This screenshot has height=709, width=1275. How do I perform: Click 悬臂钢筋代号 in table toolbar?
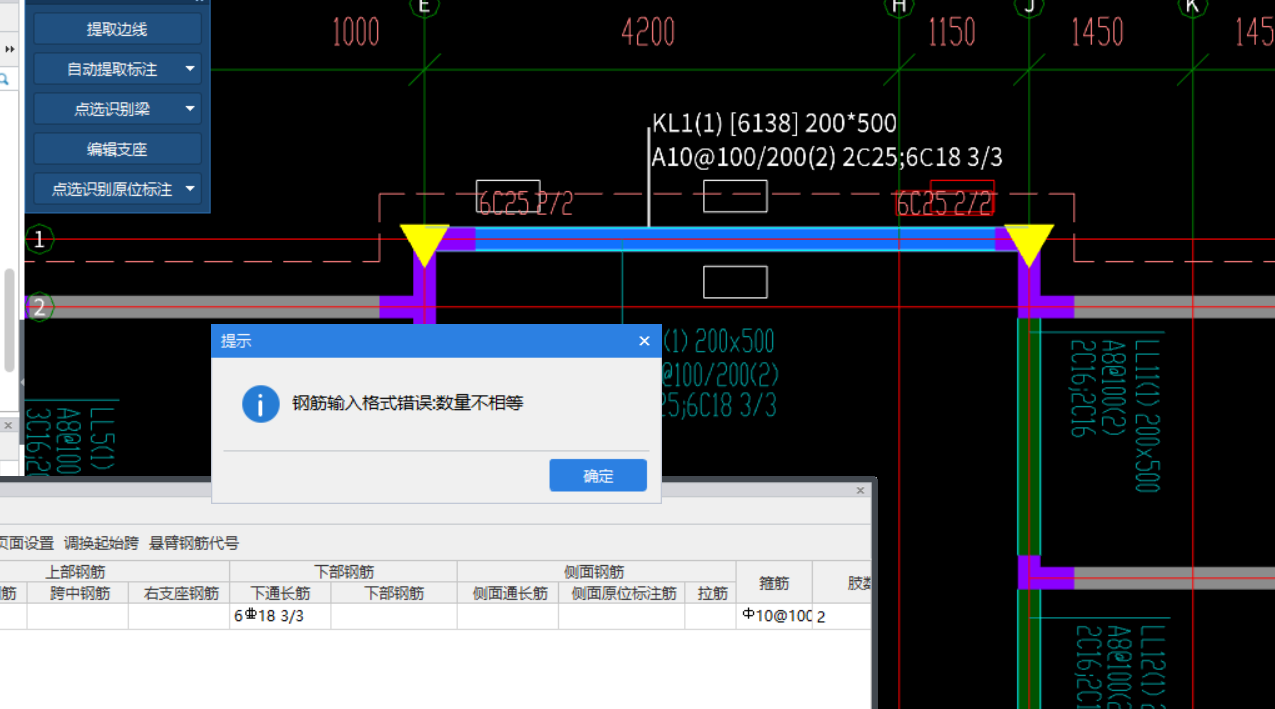tap(194, 543)
